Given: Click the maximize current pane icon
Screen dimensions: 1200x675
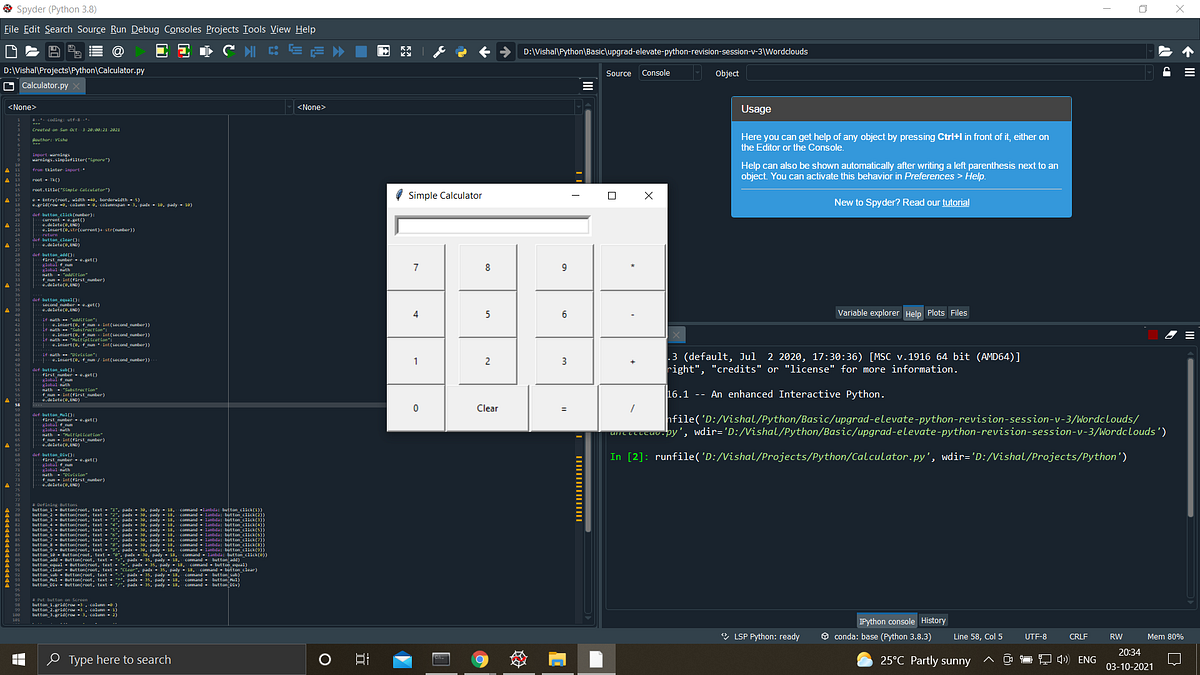Looking at the screenshot, I should point(383,51).
